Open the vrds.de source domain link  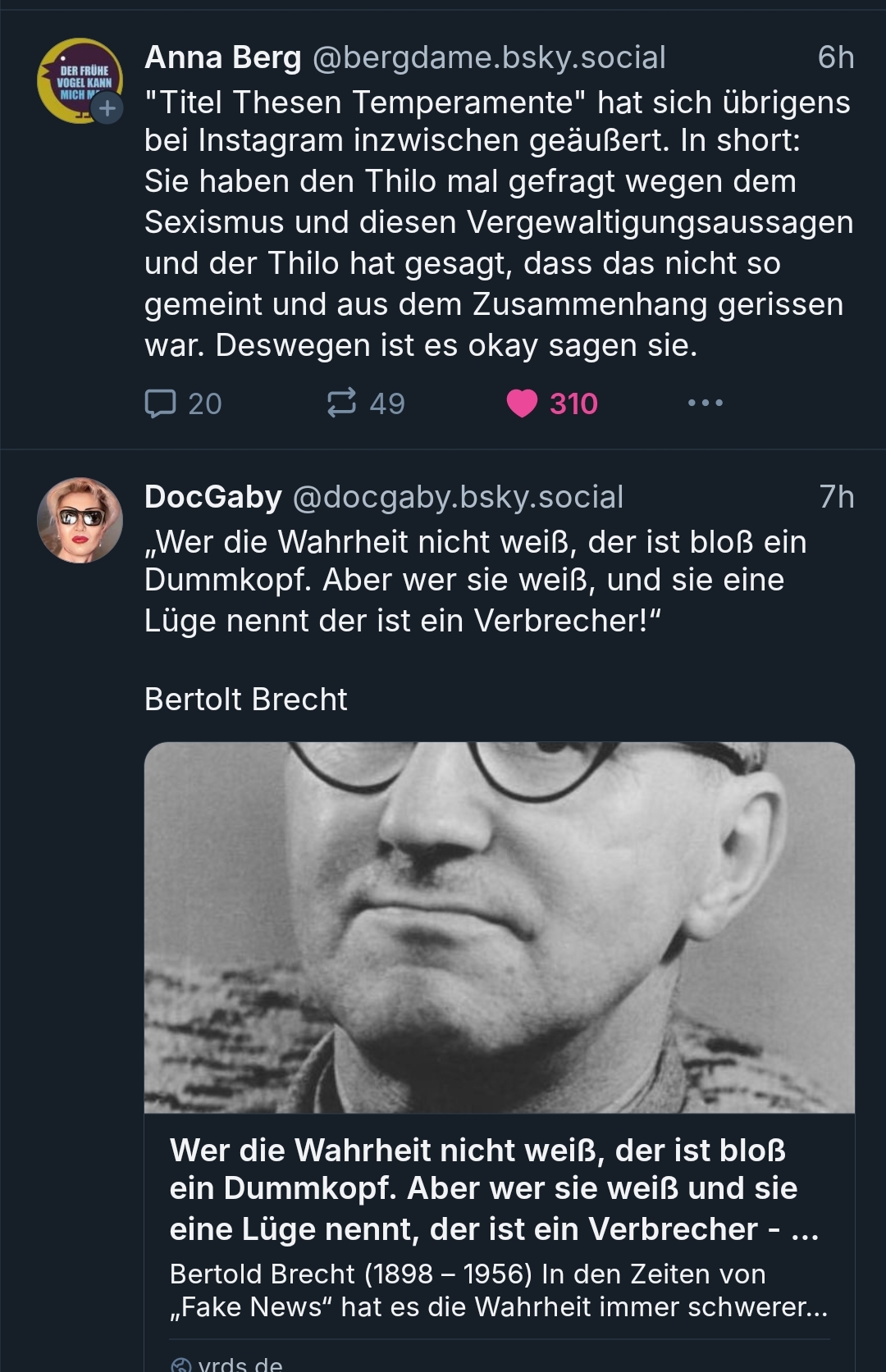240,1365
